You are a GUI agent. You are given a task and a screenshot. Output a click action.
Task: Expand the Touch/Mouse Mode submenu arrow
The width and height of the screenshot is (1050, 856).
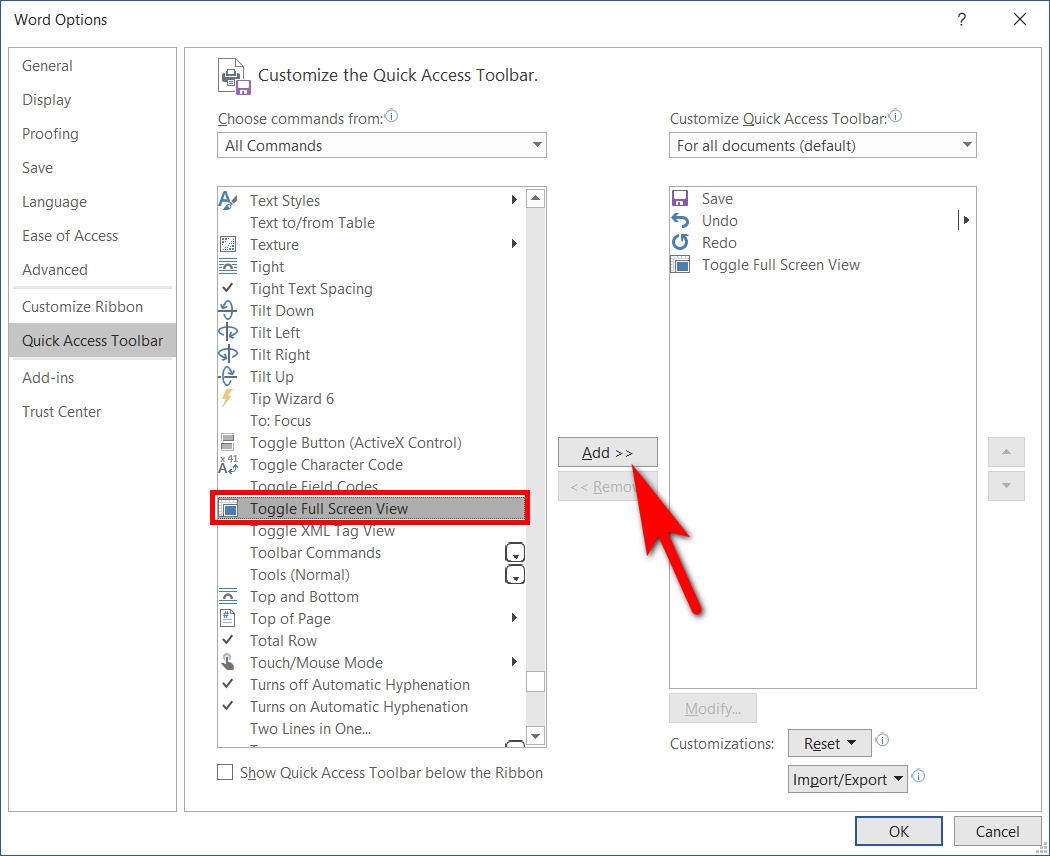click(514, 662)
